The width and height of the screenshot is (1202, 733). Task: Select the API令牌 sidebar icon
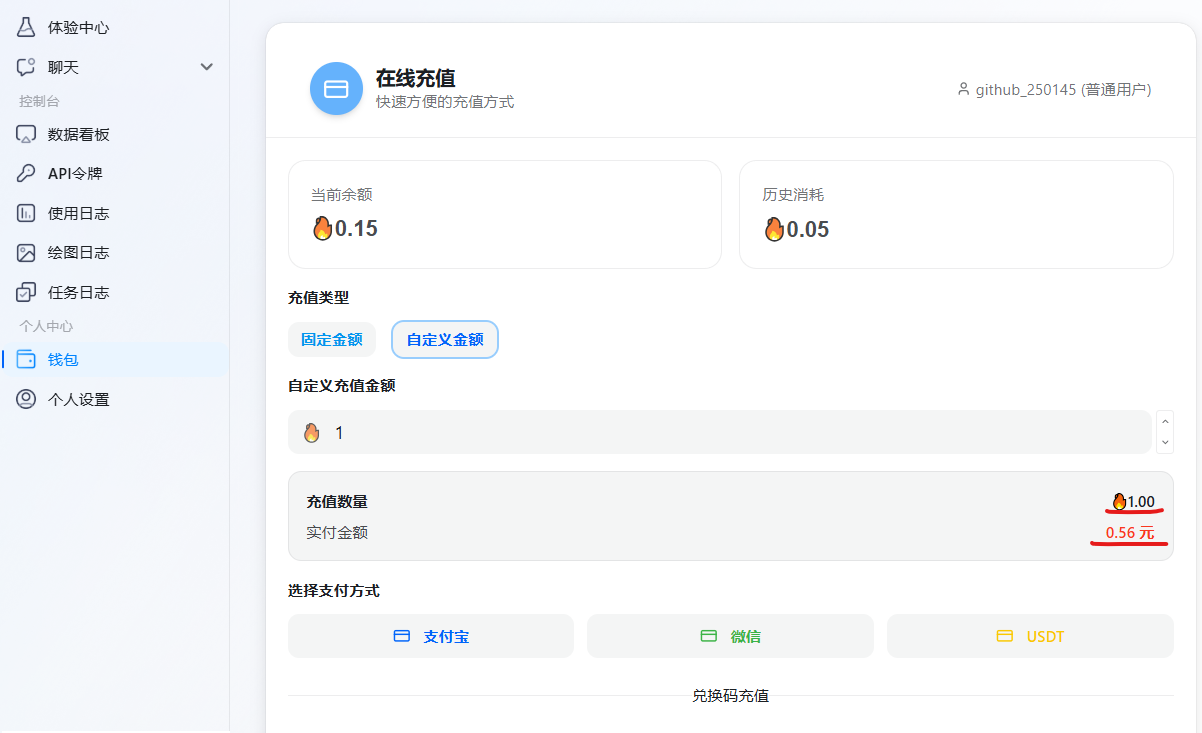pos(25,173)
